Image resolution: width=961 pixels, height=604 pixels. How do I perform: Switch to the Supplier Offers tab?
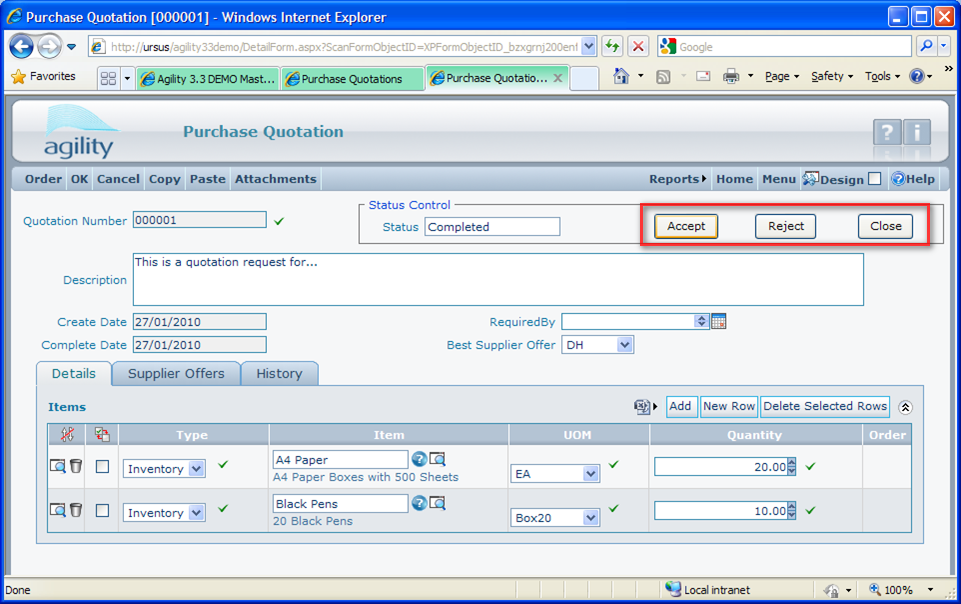[176, 373]
